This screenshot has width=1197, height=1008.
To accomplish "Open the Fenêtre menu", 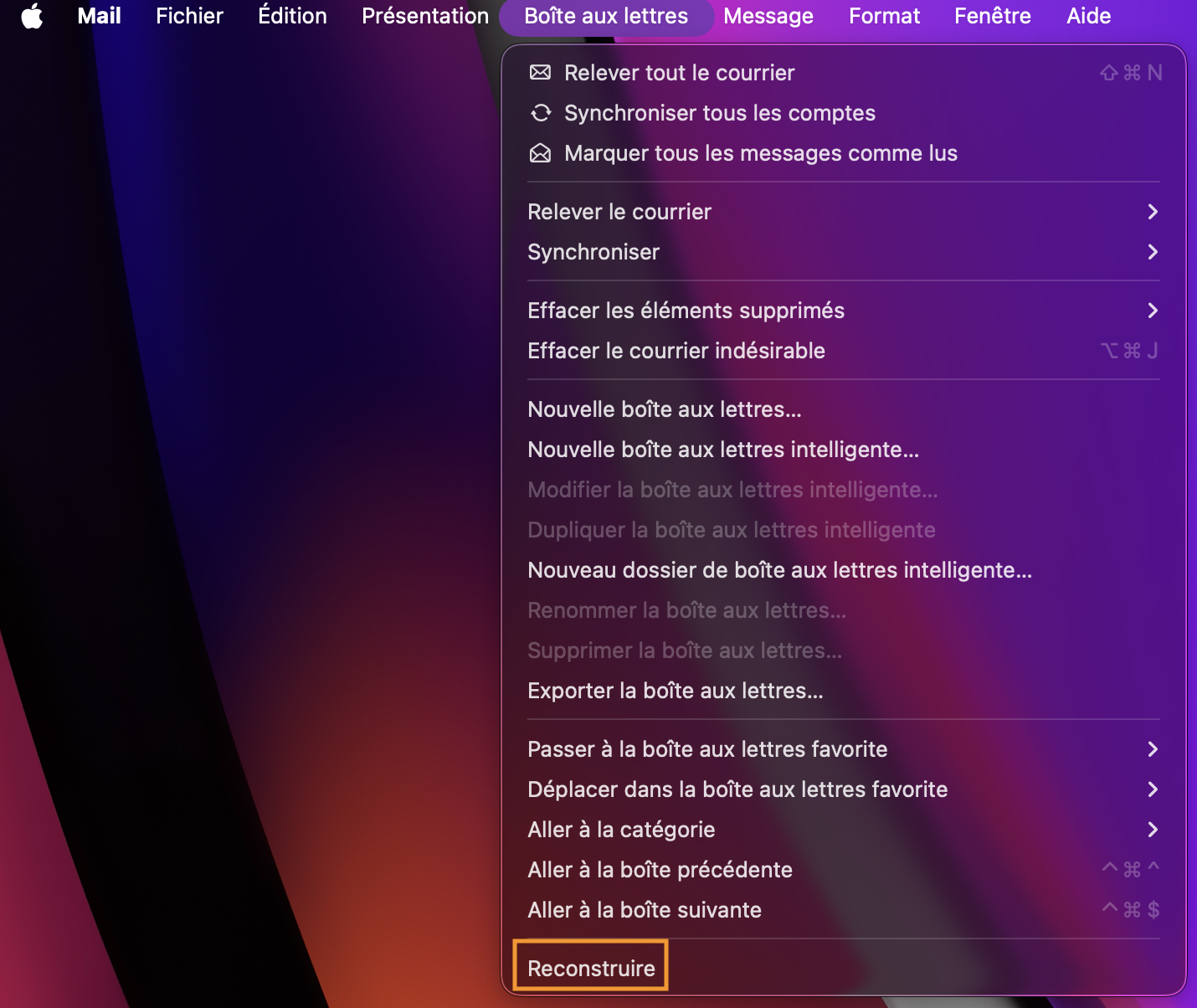I will (993, 16).
